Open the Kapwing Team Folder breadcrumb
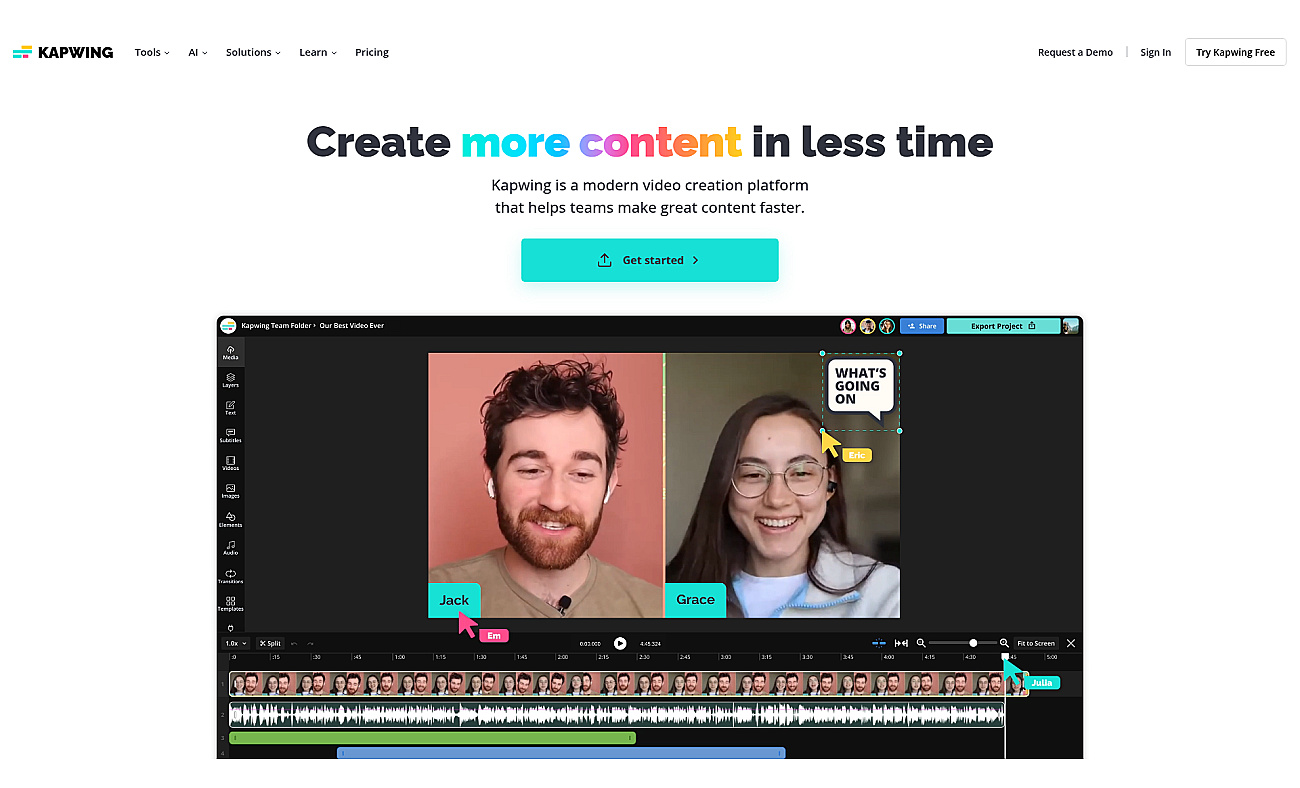The width and height of the screenshot is (1300, 788). pos(277,326)
